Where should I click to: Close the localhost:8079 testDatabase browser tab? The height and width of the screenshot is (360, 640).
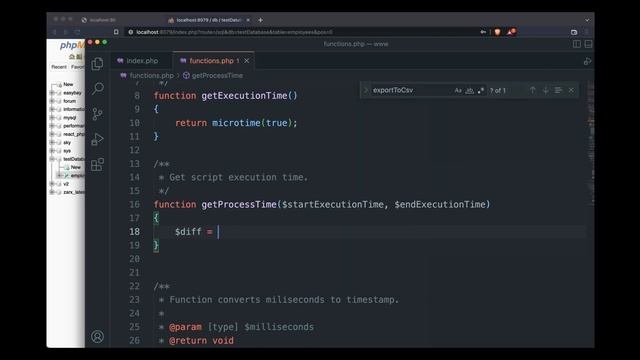point(248,20)
